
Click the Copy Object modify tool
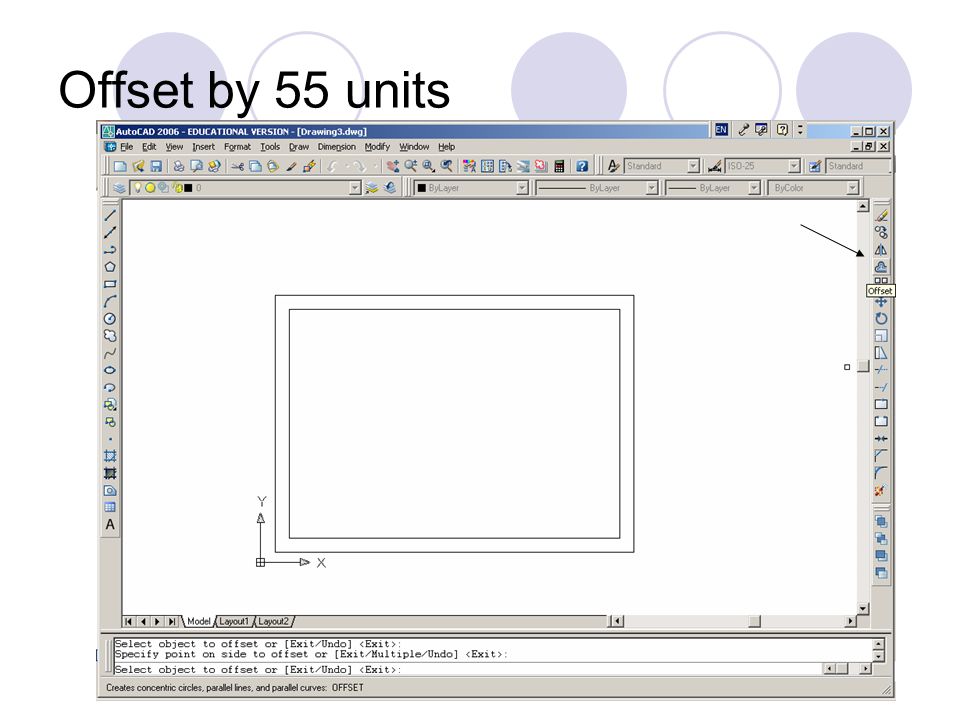pyautogui.click(x=881, y=233)
